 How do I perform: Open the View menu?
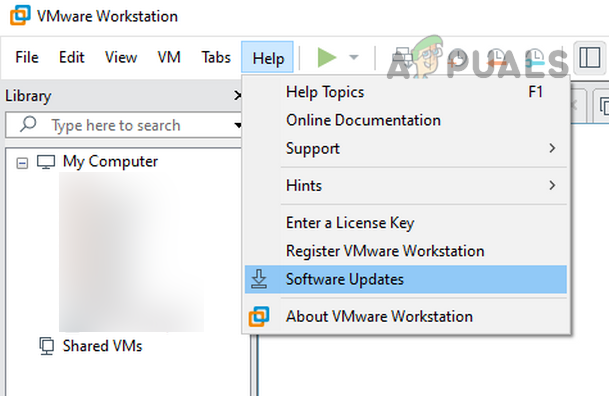pos(121,57)
